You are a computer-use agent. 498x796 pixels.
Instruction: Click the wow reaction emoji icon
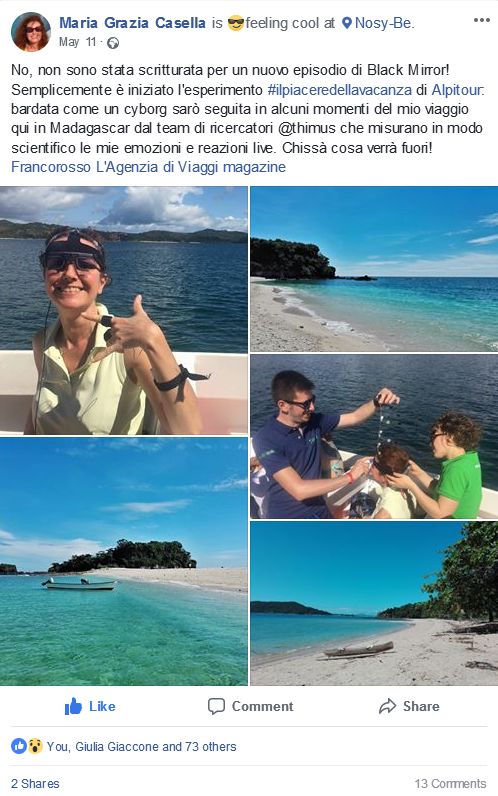coord(35,746)
